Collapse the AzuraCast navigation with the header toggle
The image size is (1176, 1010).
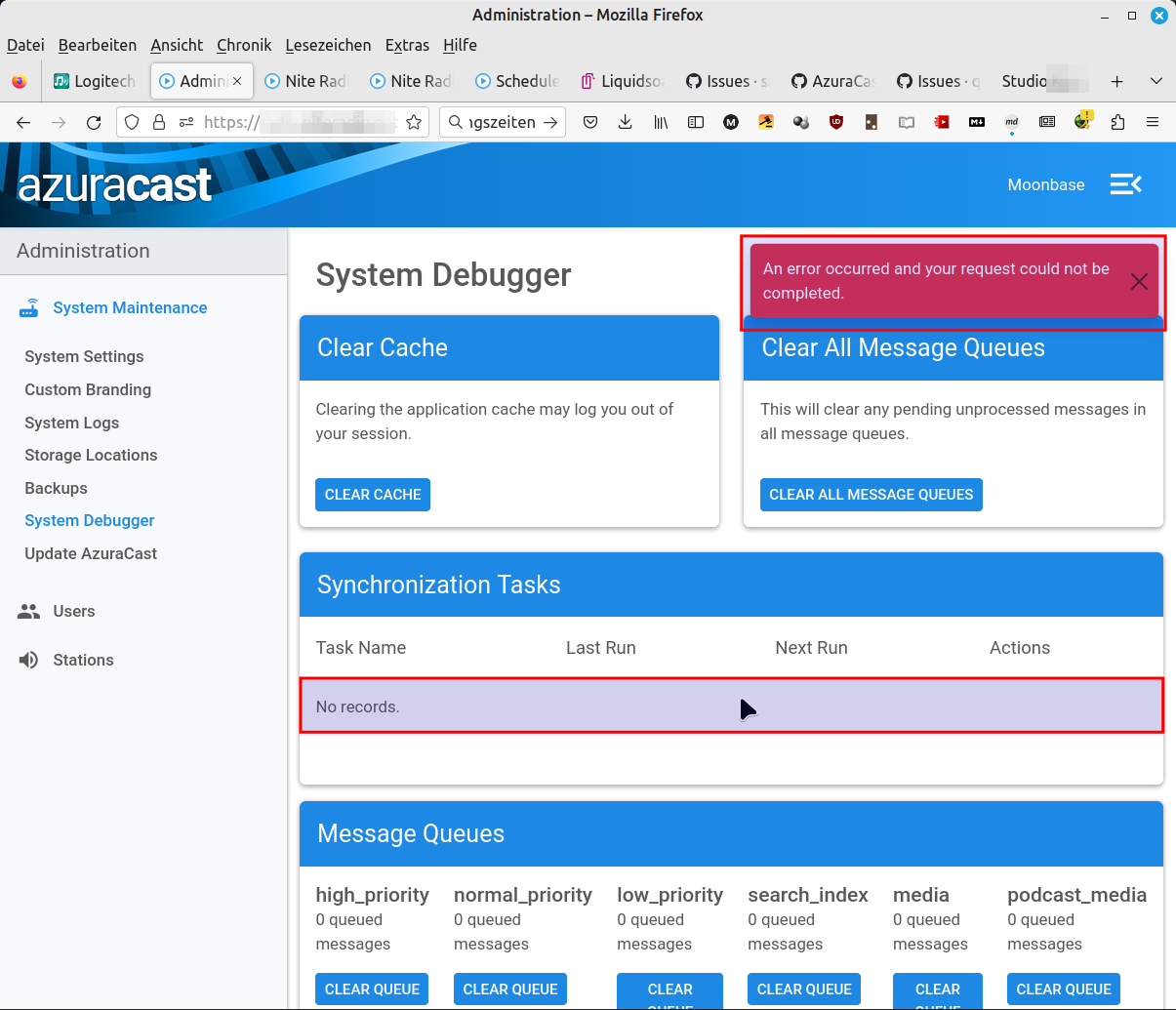[1125, 183]
